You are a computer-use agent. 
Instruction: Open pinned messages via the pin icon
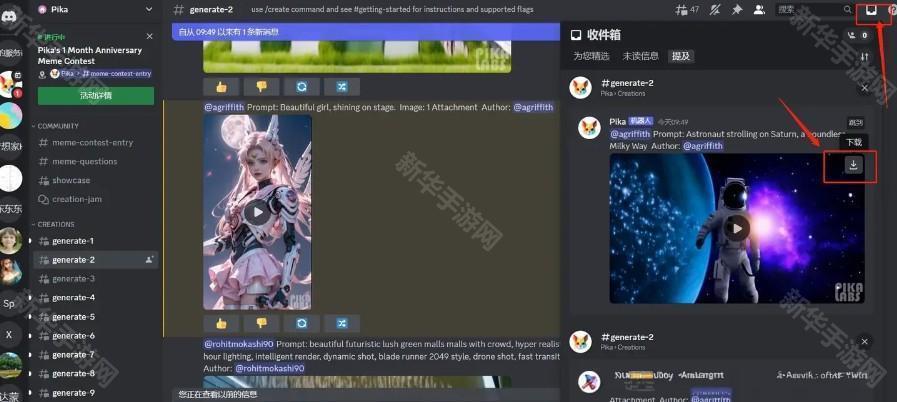click(736, 9)
